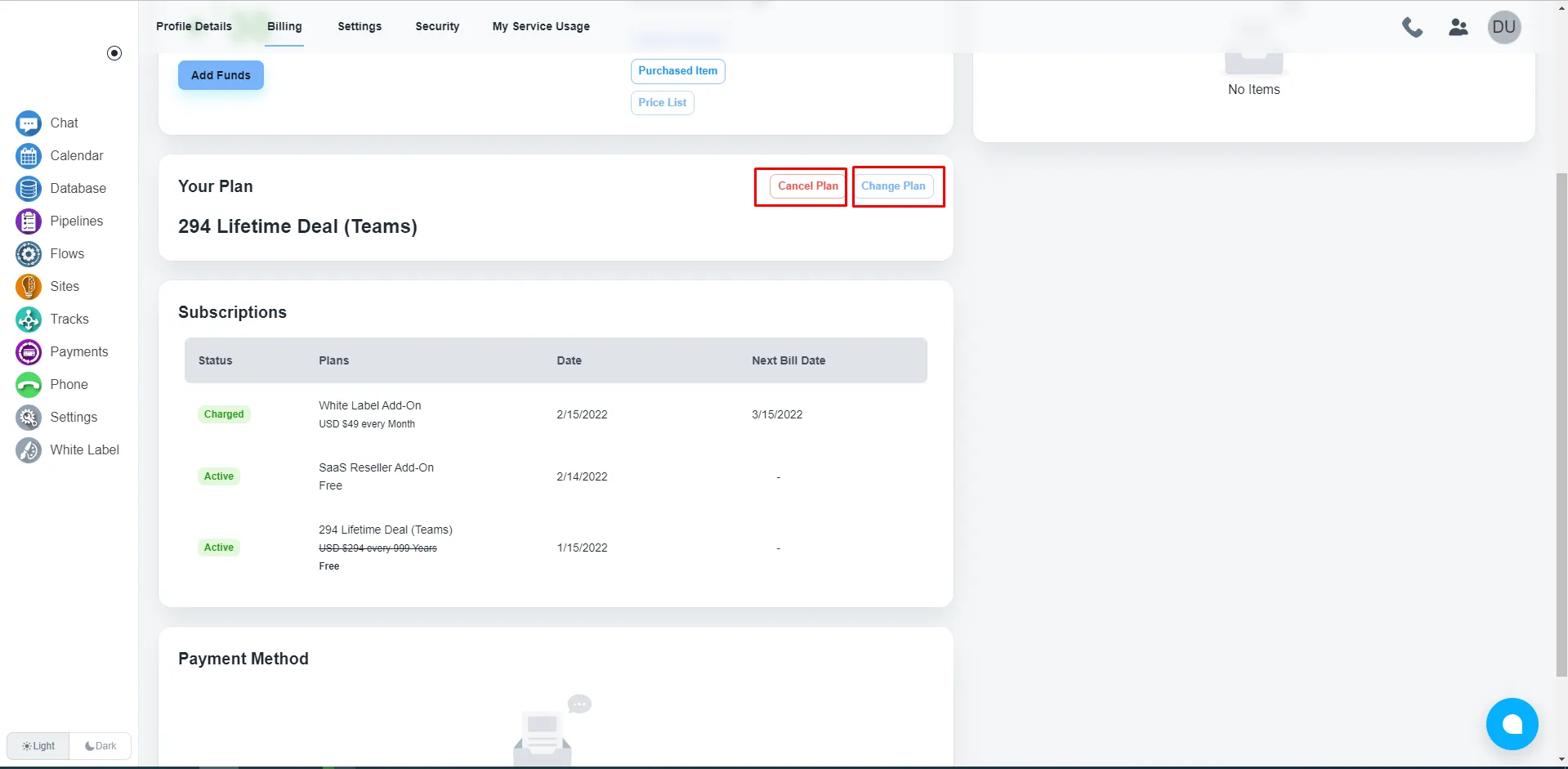The height and width of the screenshot is (769, 1568).
Task: Click the White Label Add-On plan text
Action: (x=370, y=405)
